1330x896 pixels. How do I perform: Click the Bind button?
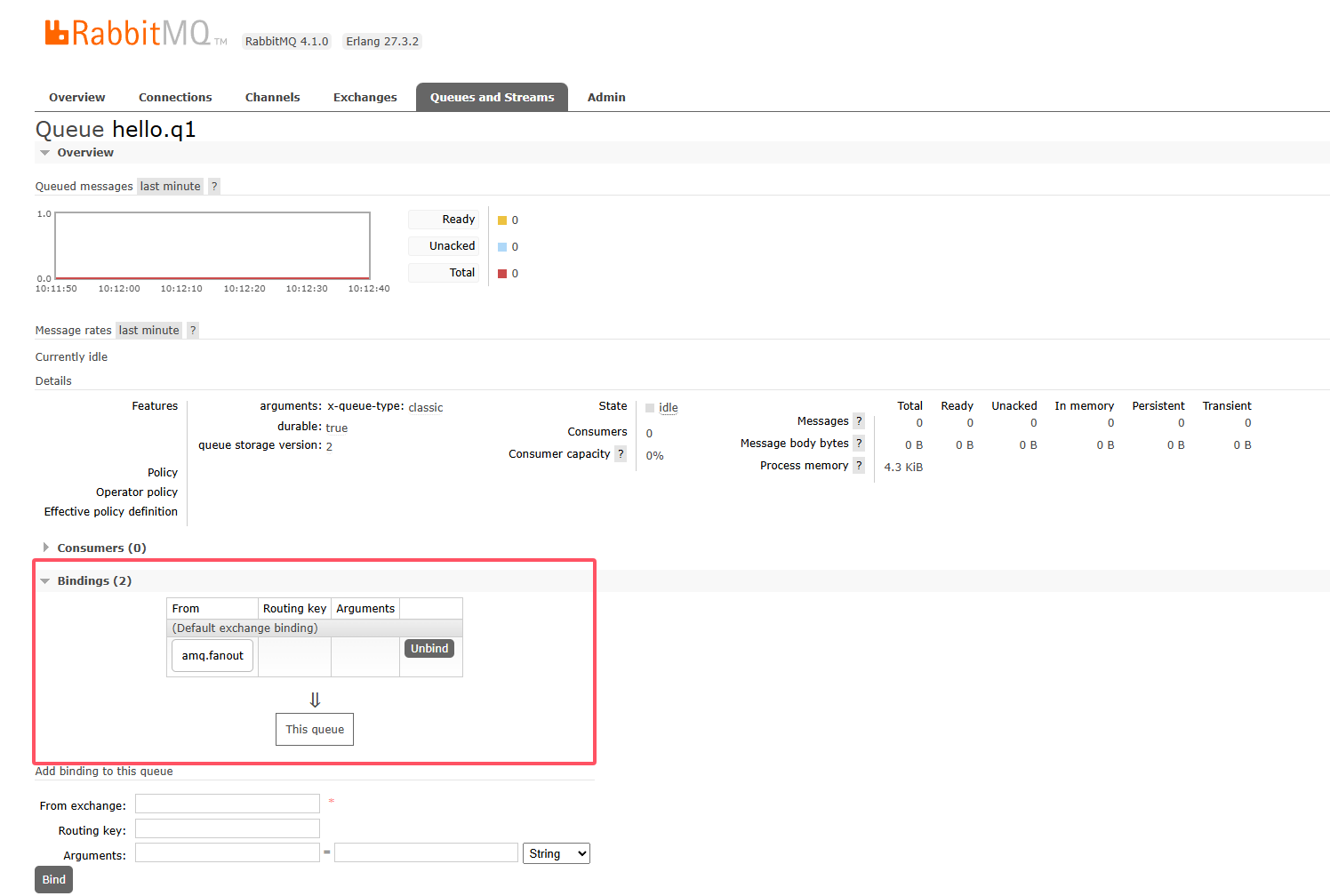point(53,880)
